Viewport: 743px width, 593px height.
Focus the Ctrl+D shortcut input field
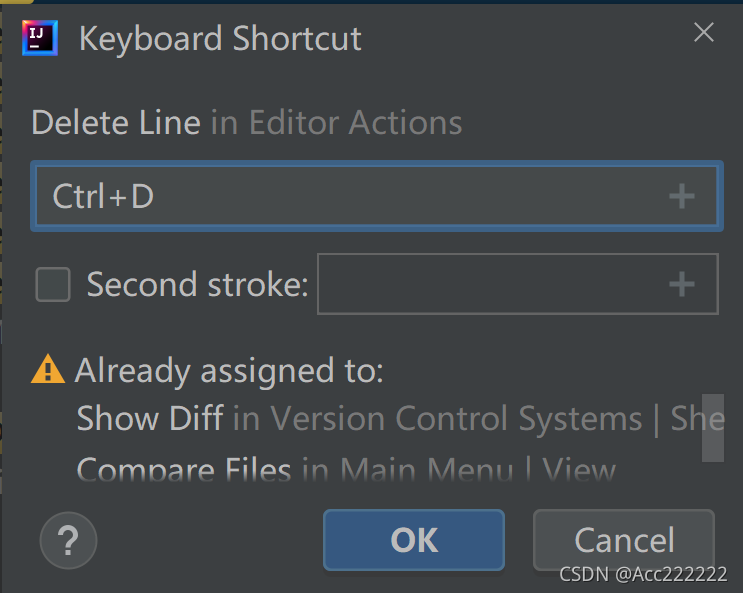click(377, 196)
